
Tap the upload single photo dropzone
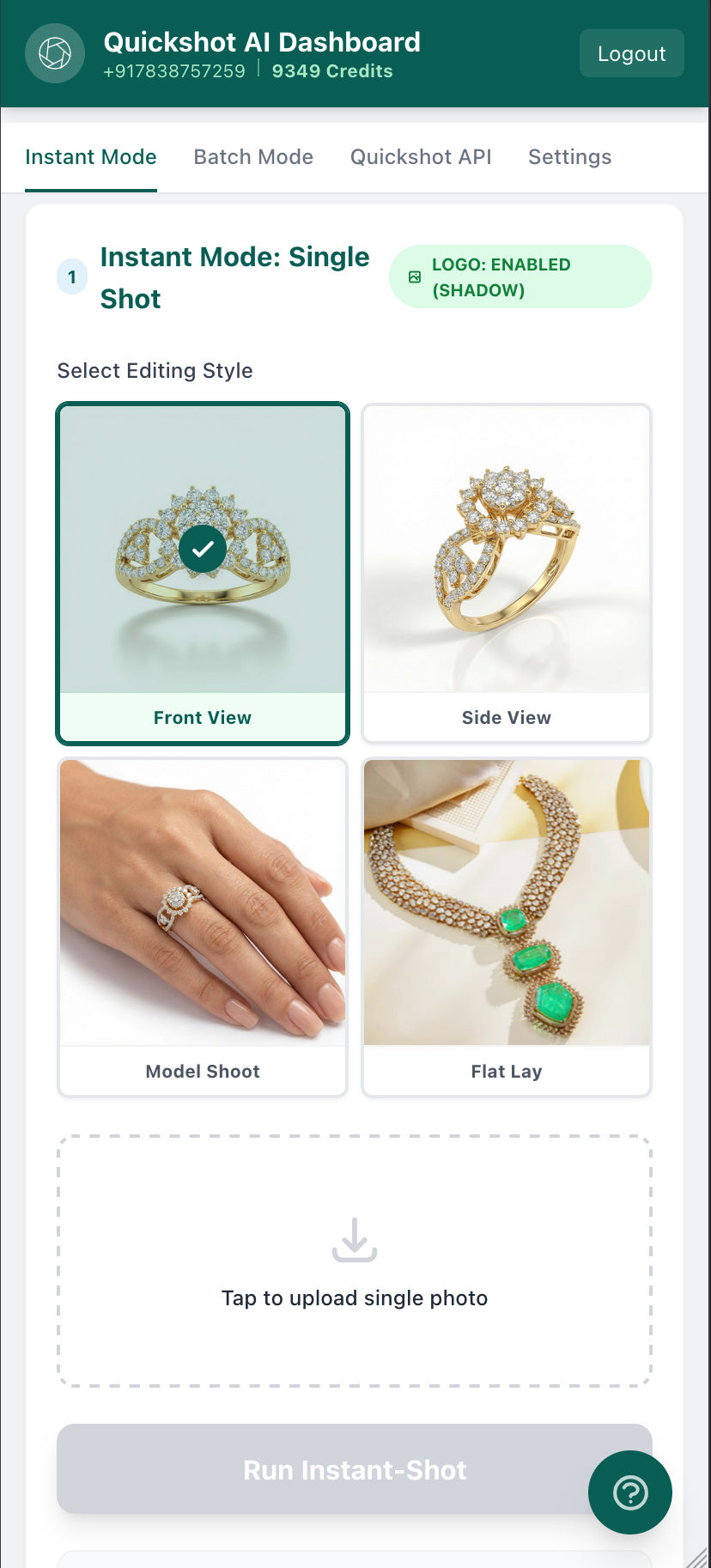[355, 1261]
